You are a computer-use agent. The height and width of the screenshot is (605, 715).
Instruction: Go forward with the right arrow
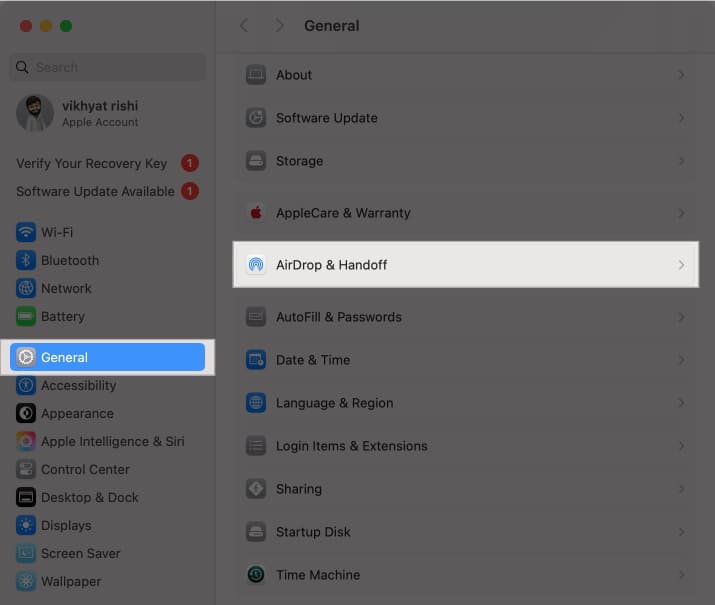280,26
